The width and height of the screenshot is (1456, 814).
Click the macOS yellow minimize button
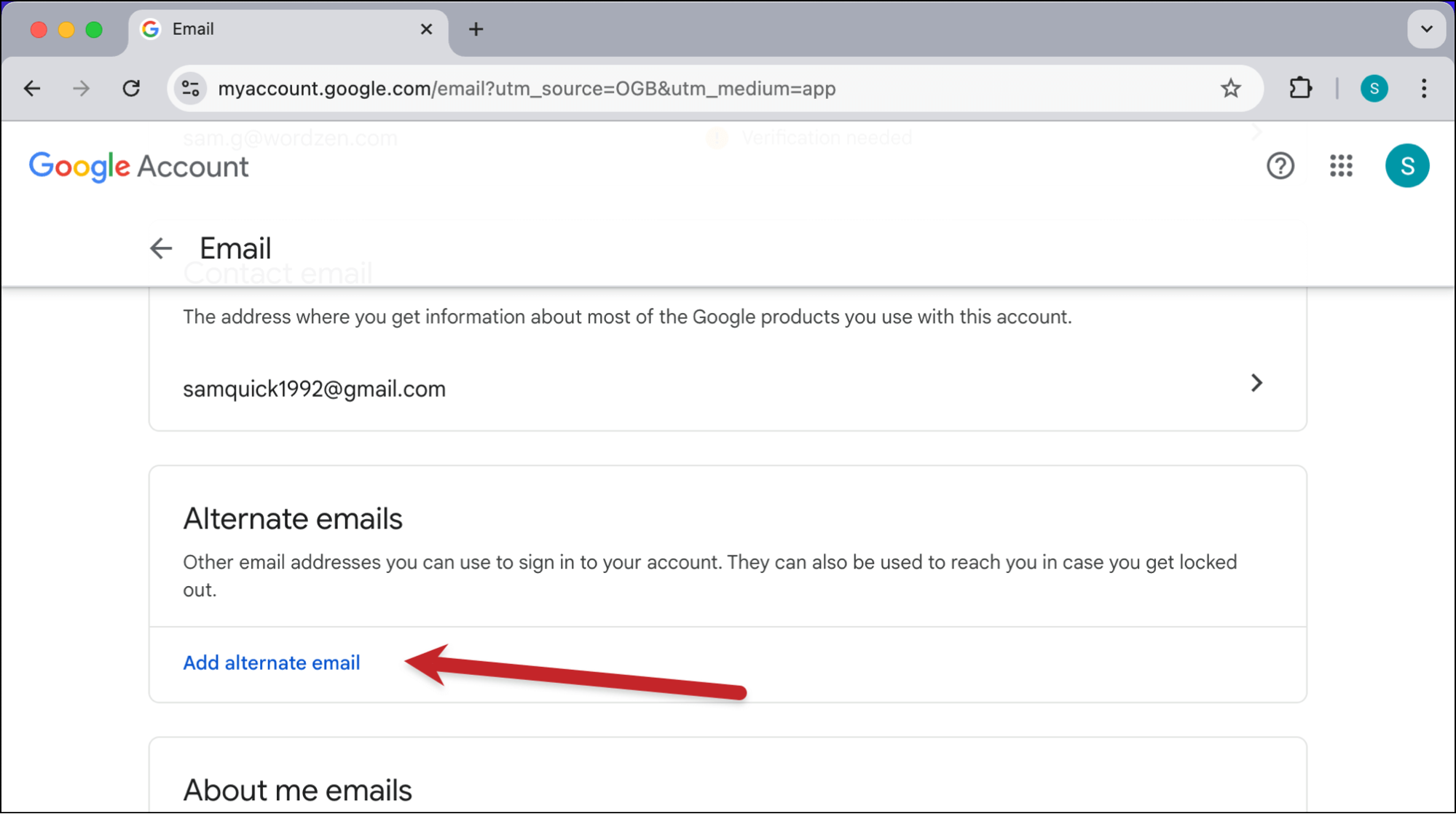(66, 29)
